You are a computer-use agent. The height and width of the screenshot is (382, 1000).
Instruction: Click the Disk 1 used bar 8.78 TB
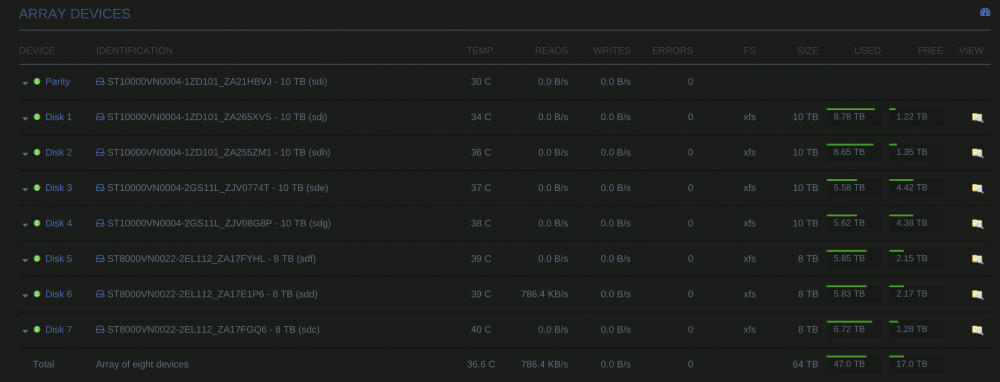853,117
